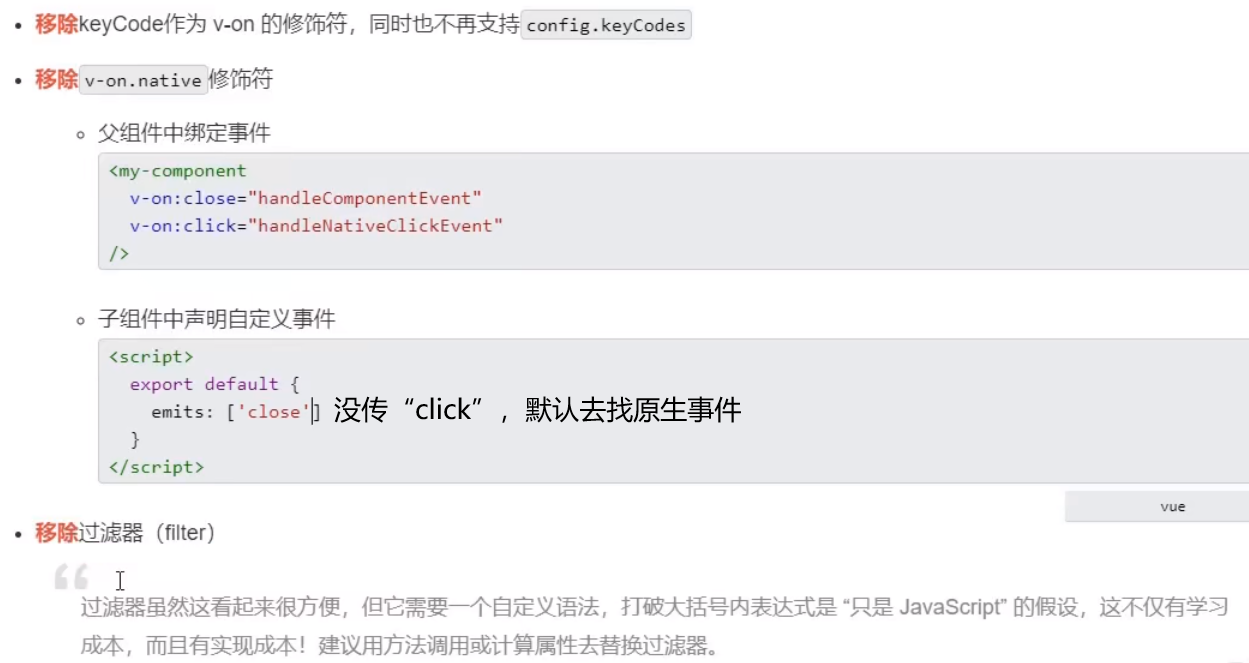
Task: Click the annotation text 没传 "click"
Action: click(x=415, y=410)
